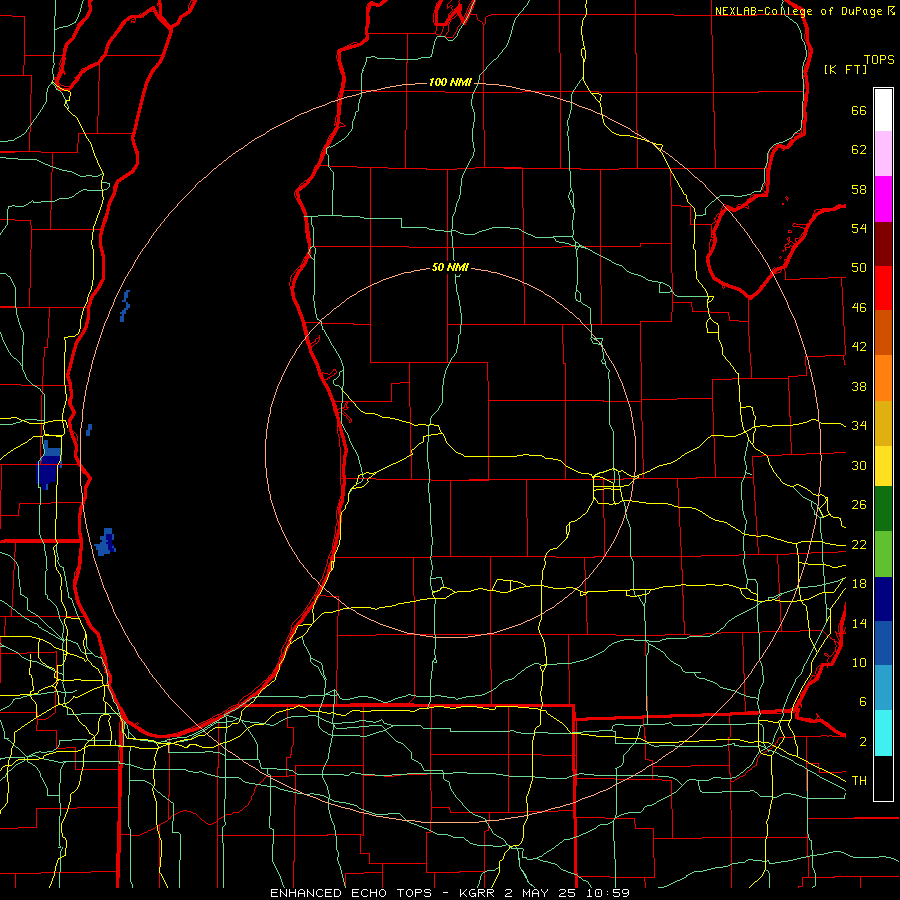Click the 30 value on the legend
Viewport: 900px width, 900px height.
859,465
